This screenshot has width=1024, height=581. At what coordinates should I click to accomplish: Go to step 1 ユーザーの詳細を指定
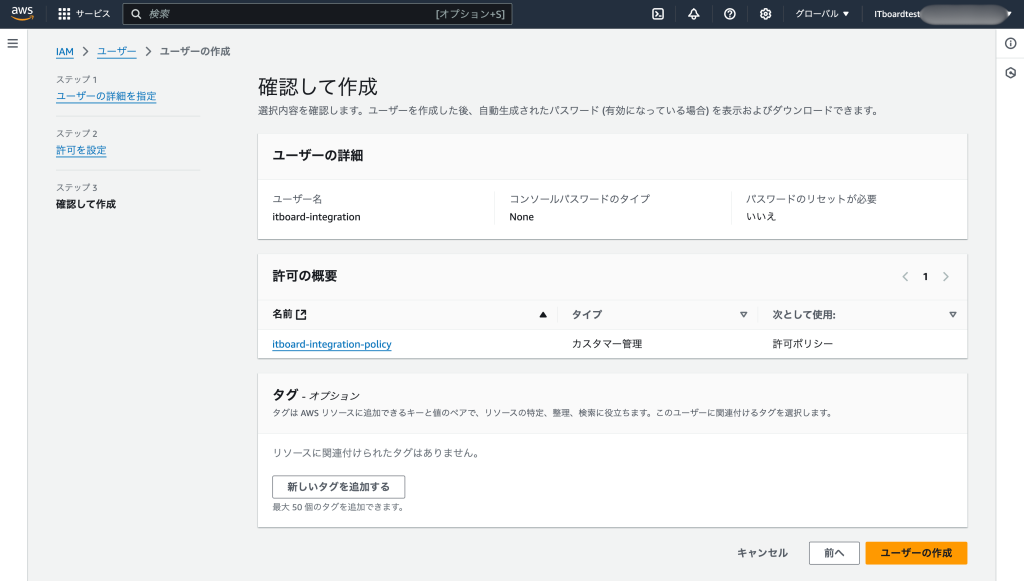pyautogui.click(x=106, y=96)
